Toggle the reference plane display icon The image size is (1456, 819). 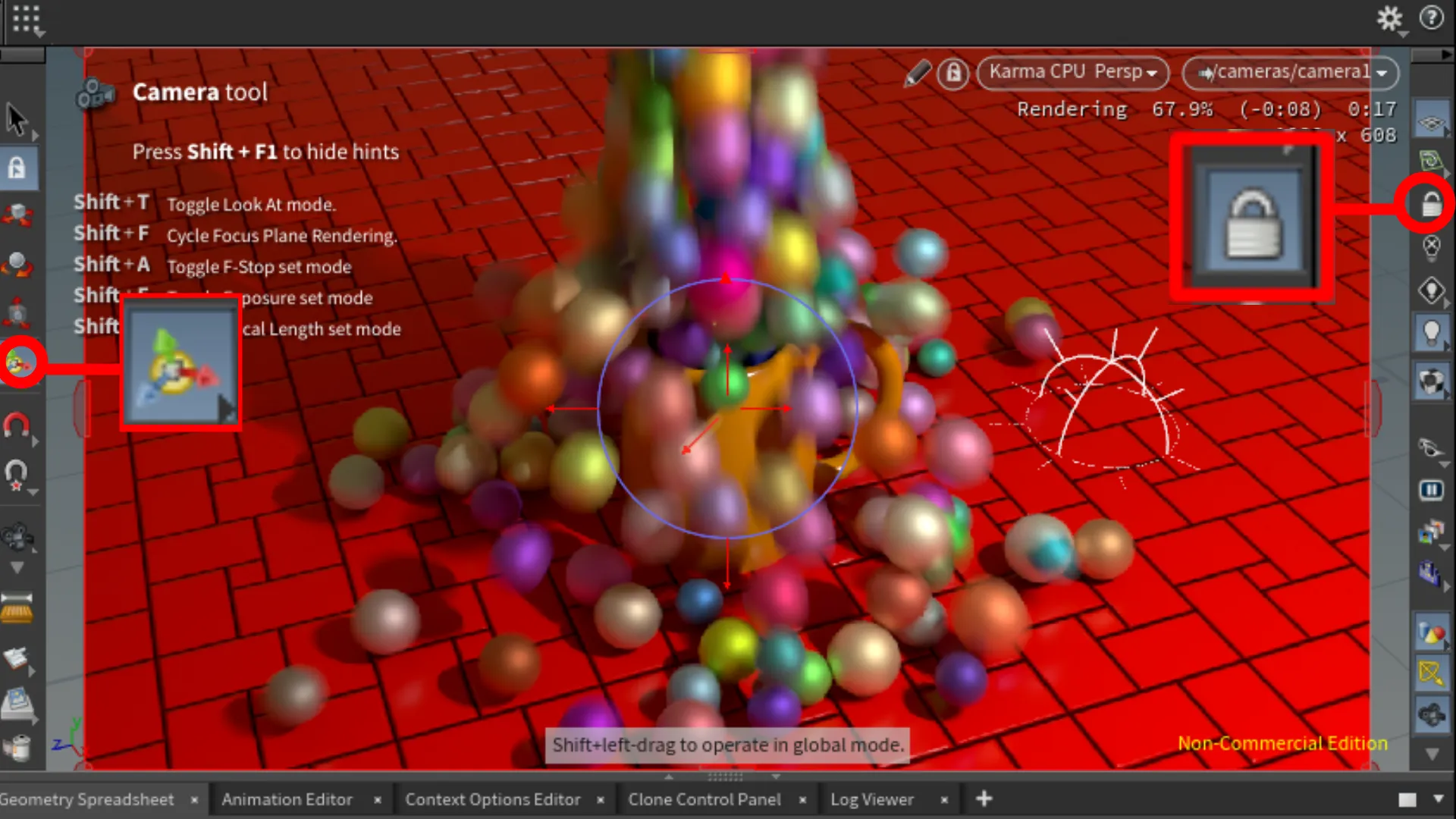click(x=1430, y=123)
